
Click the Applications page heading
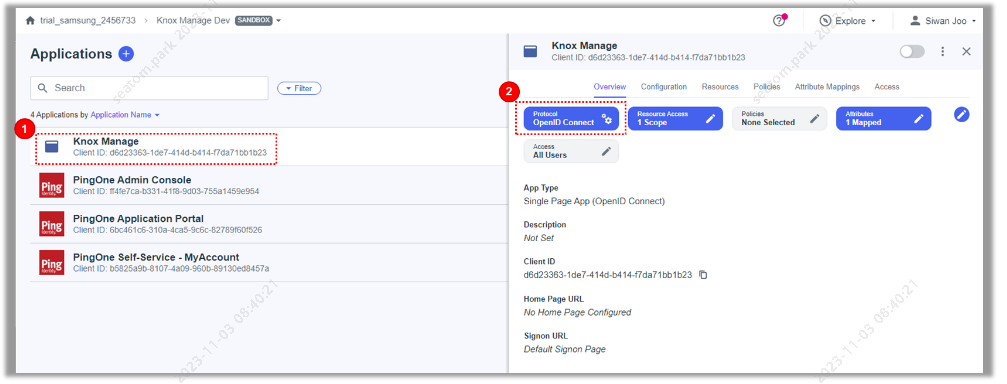point(71,54)
